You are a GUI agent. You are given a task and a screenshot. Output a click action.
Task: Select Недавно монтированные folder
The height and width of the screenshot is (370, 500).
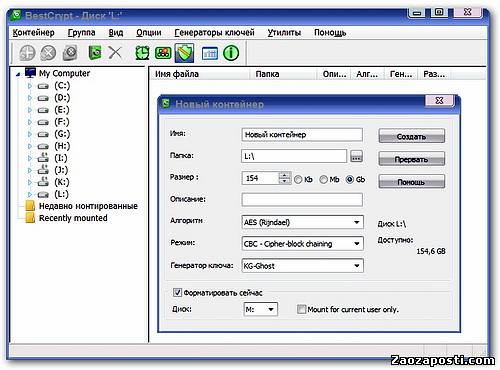[88, 206]
